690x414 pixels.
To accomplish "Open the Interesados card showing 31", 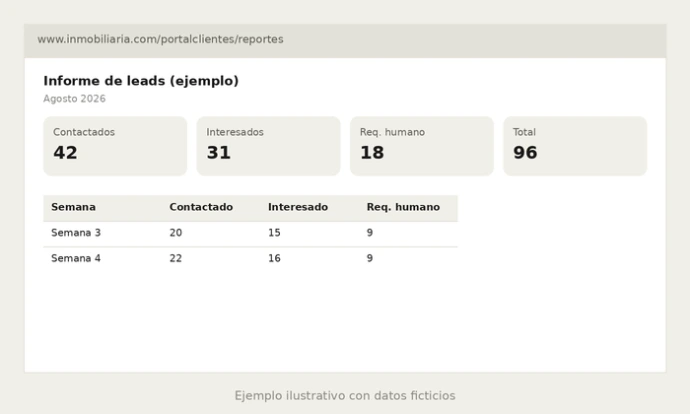I will [x=268, y=146].
